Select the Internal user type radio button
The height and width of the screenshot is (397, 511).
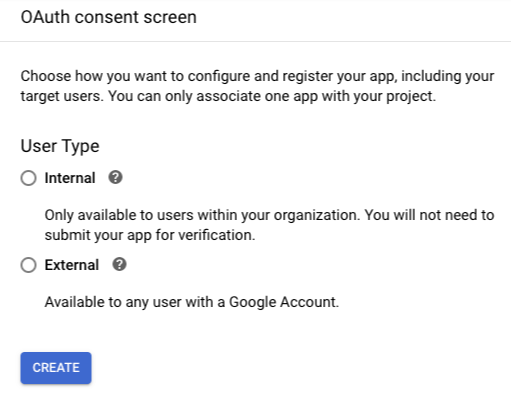28,178
